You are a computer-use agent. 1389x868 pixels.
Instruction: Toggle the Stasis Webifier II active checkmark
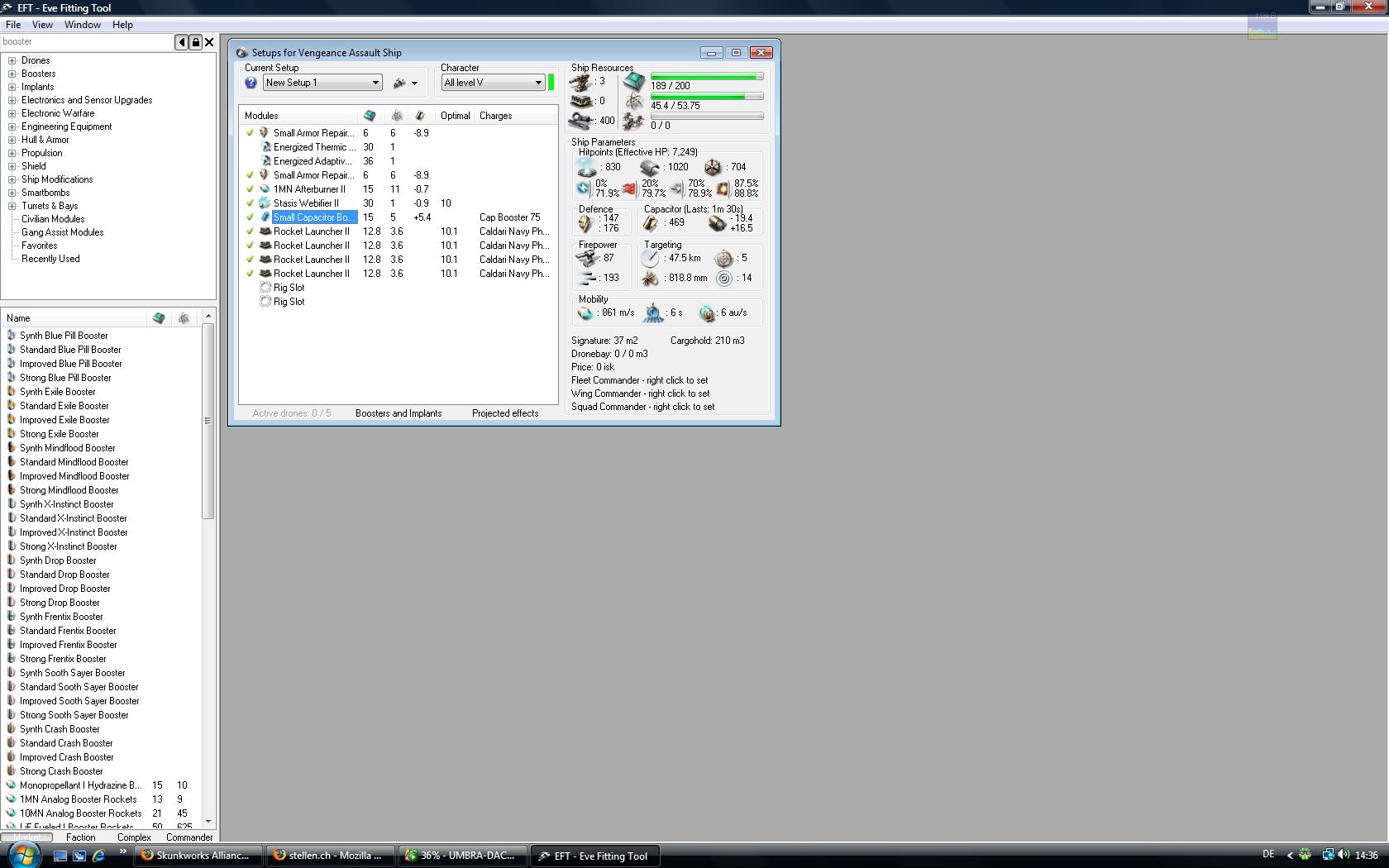(251, 203)
